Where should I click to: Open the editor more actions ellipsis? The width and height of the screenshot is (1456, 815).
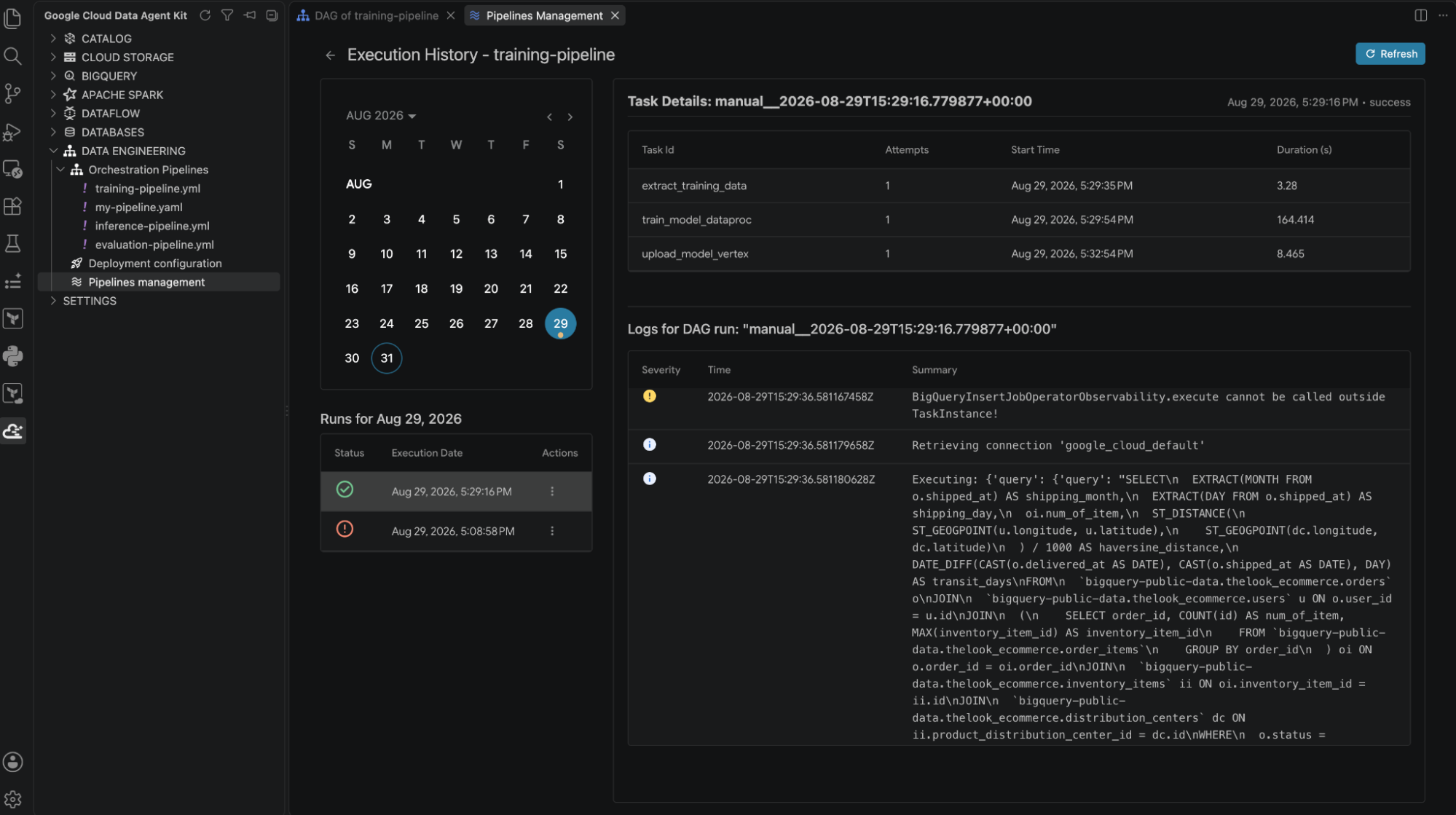coord(1443,15)
